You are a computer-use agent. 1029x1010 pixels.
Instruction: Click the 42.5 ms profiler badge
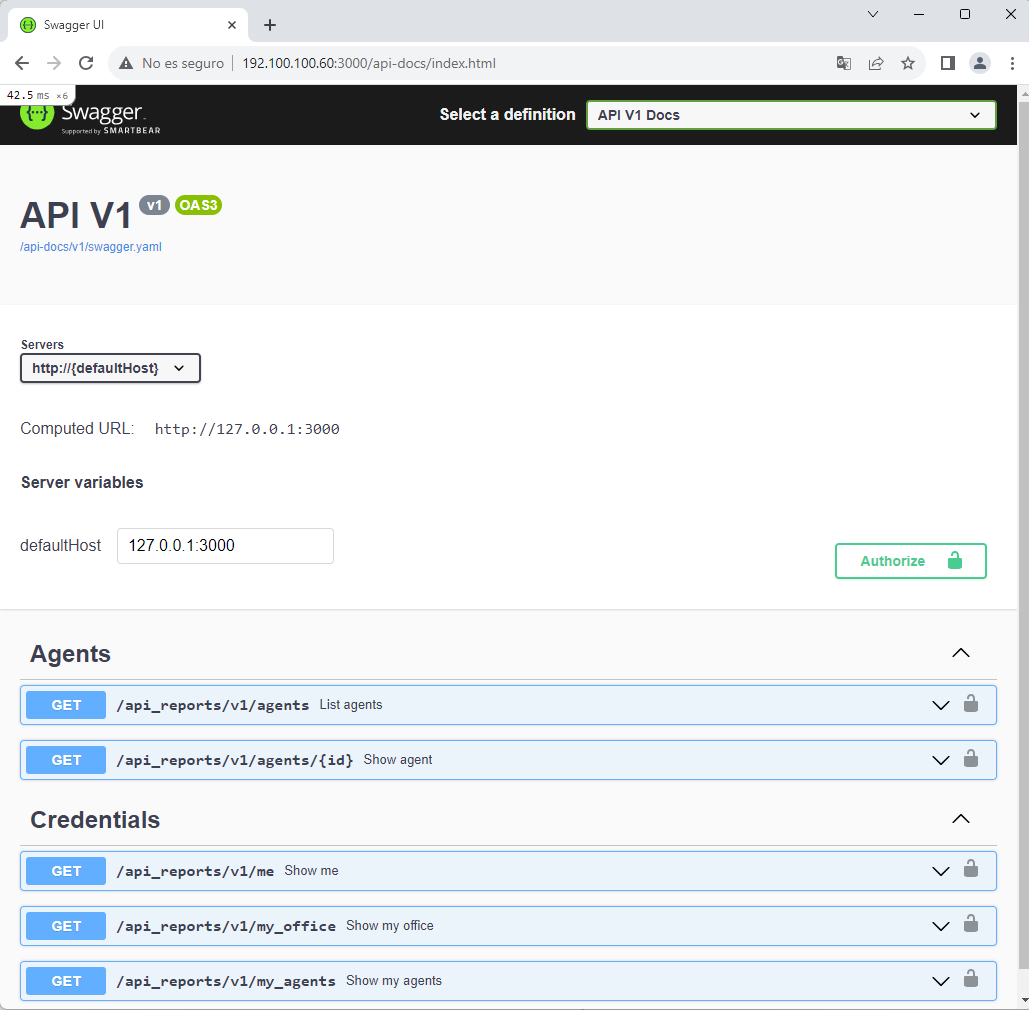coord(37,95)
